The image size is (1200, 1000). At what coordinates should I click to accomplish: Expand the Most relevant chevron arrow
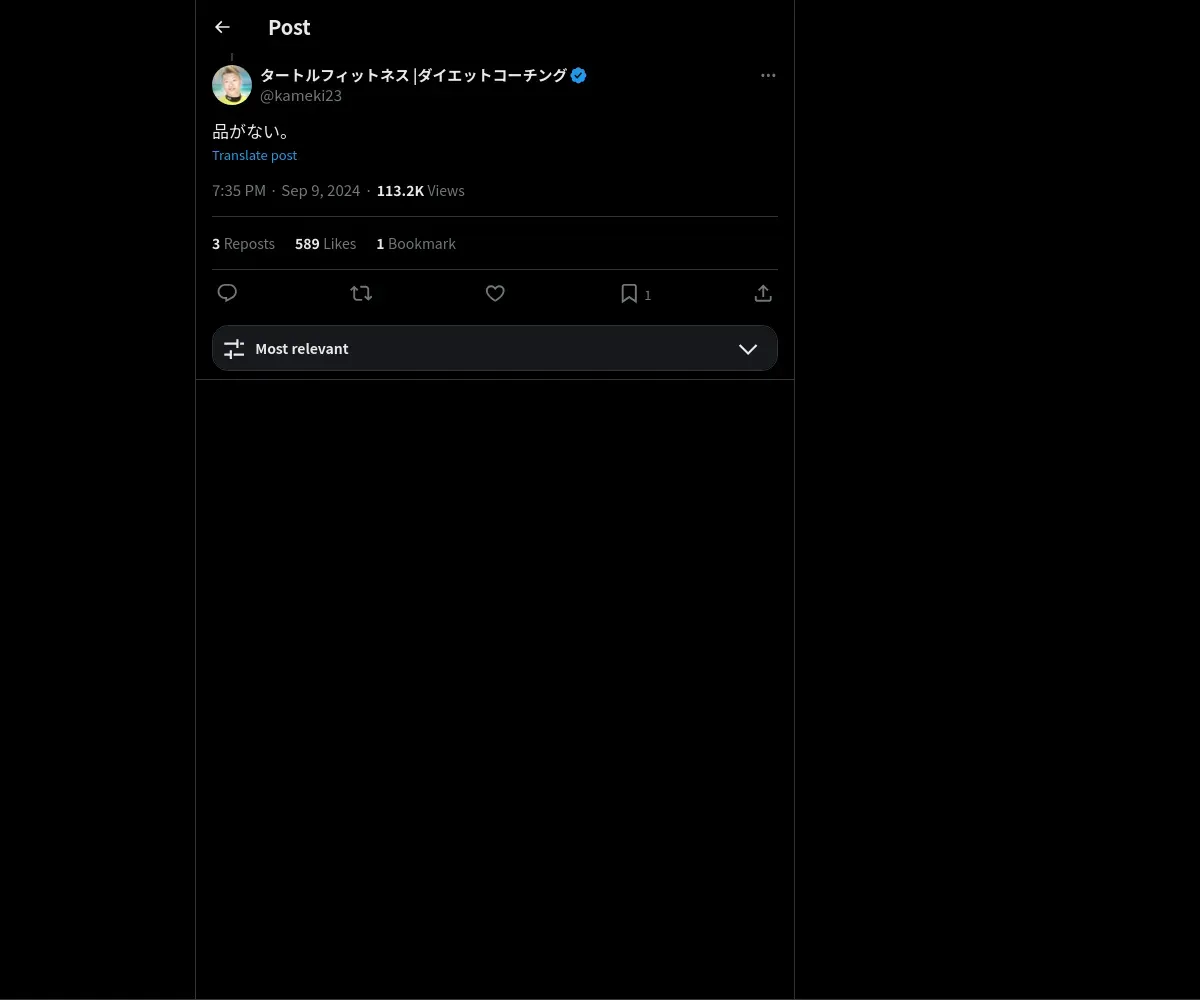point(747,349)
